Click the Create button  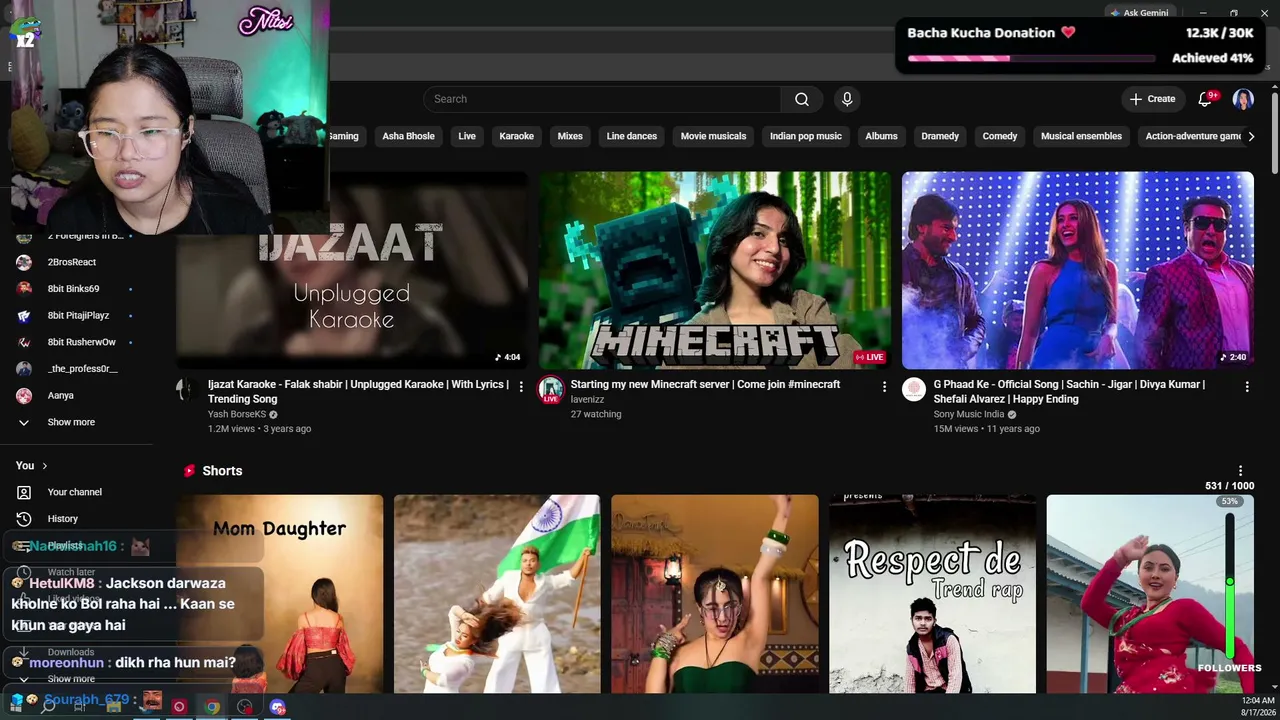(x=1153, y=99)
